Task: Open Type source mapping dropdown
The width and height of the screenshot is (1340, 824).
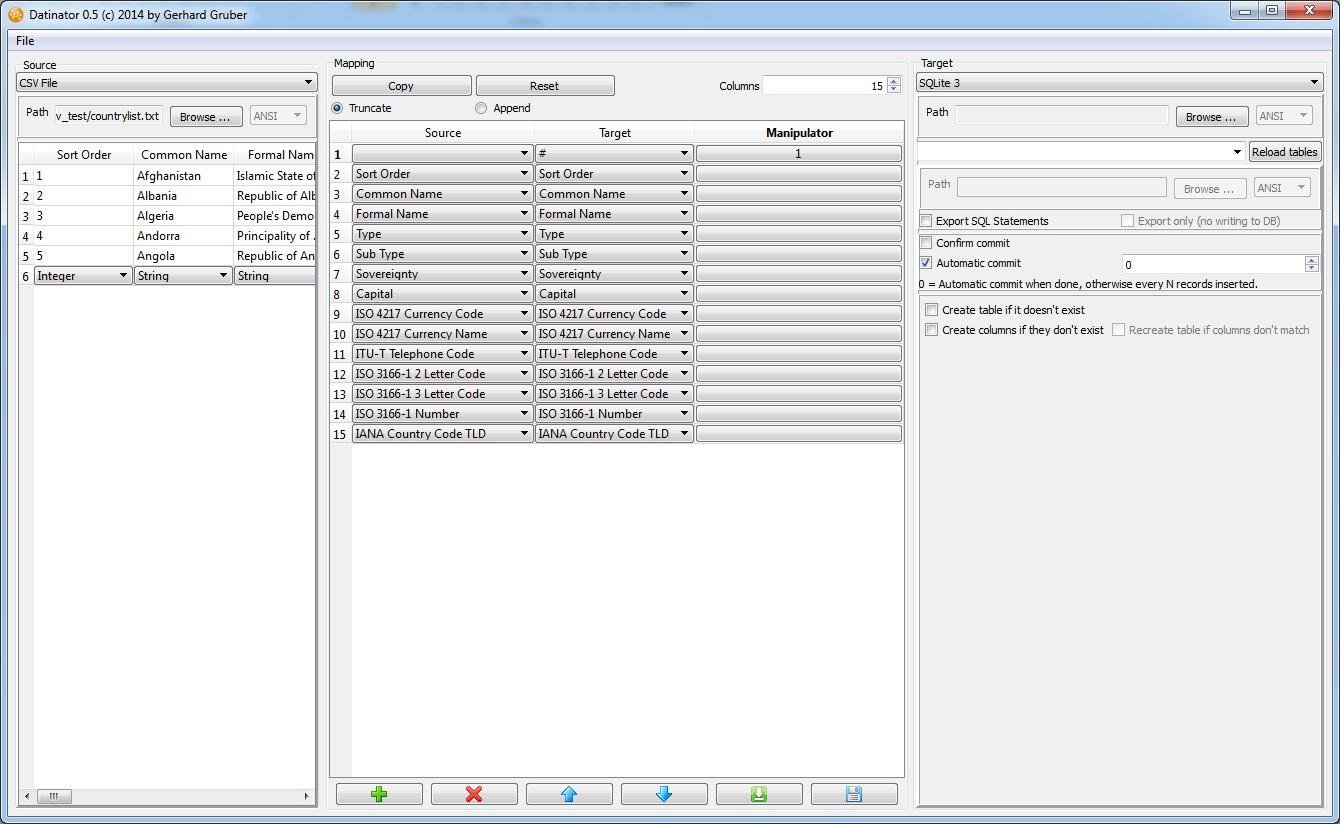Action: [x=442, y=234]
